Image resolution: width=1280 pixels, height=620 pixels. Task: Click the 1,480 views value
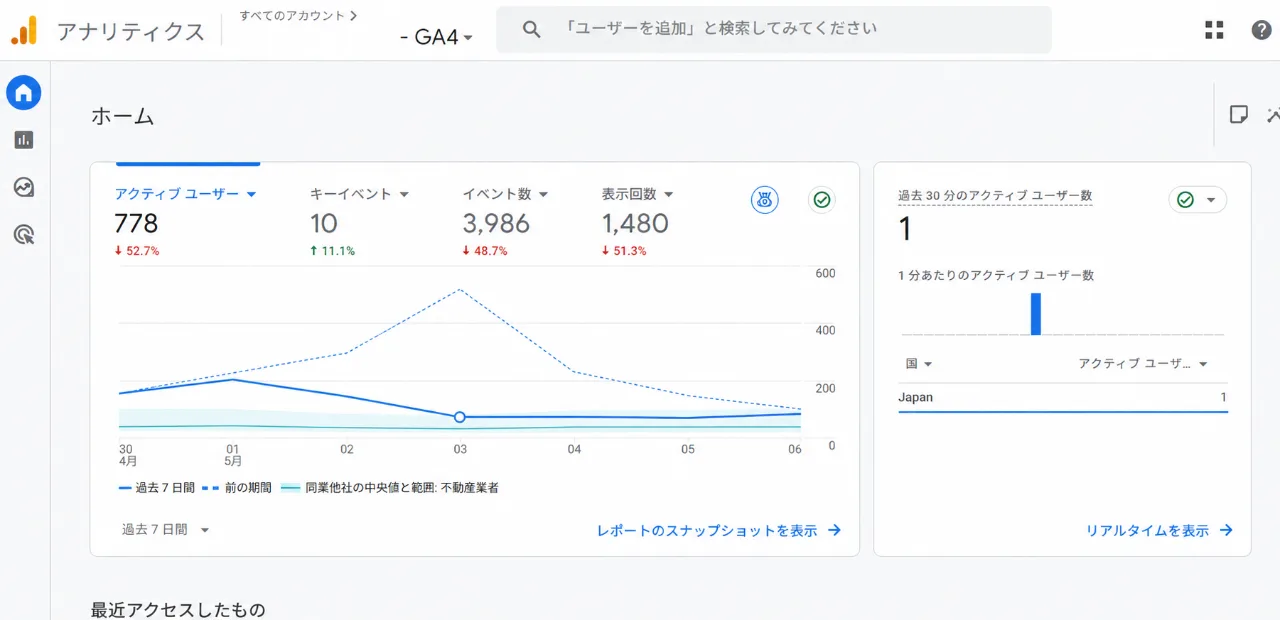click(x=635, y=223)
